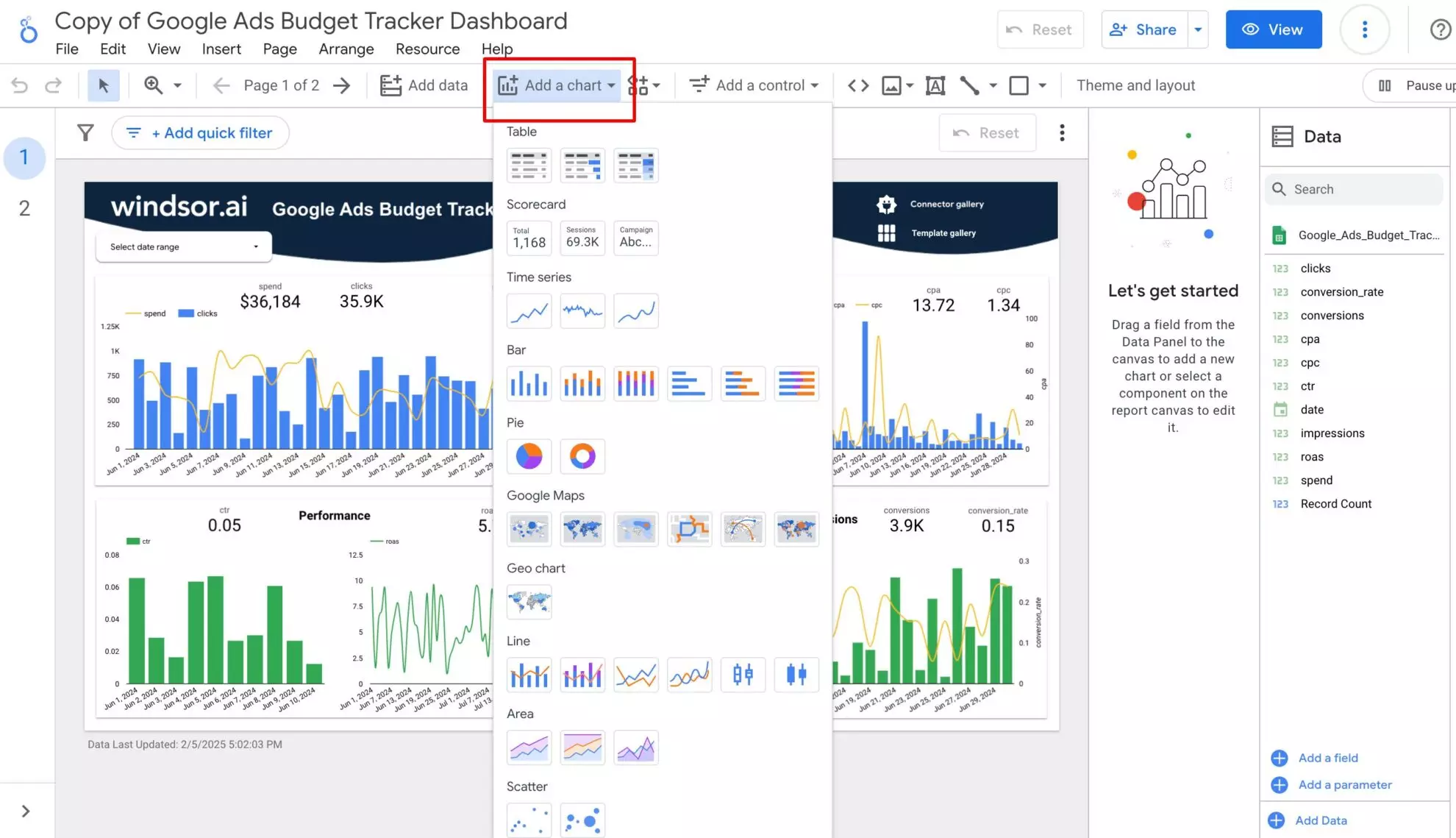Insert a stacked horizontal bar chart
Image resolution: width=1456 pixels, height=838 pixels.
click(743, 384)
